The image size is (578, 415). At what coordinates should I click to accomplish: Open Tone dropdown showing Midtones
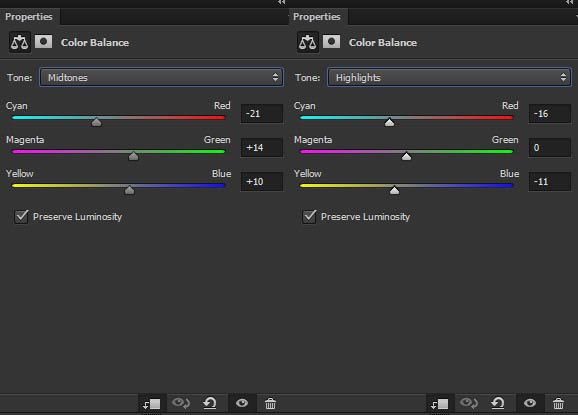point(161,77)
